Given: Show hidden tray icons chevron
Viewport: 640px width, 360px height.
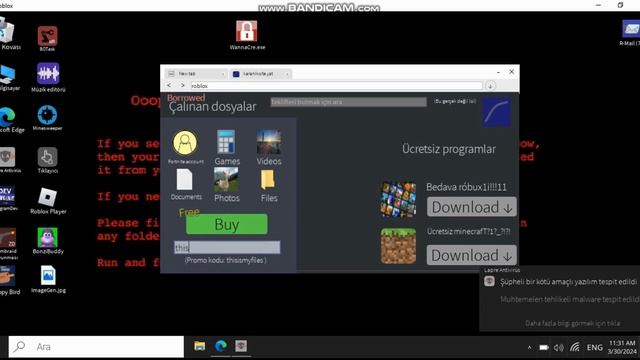Looking at the screenshot, I should point(529,347).
